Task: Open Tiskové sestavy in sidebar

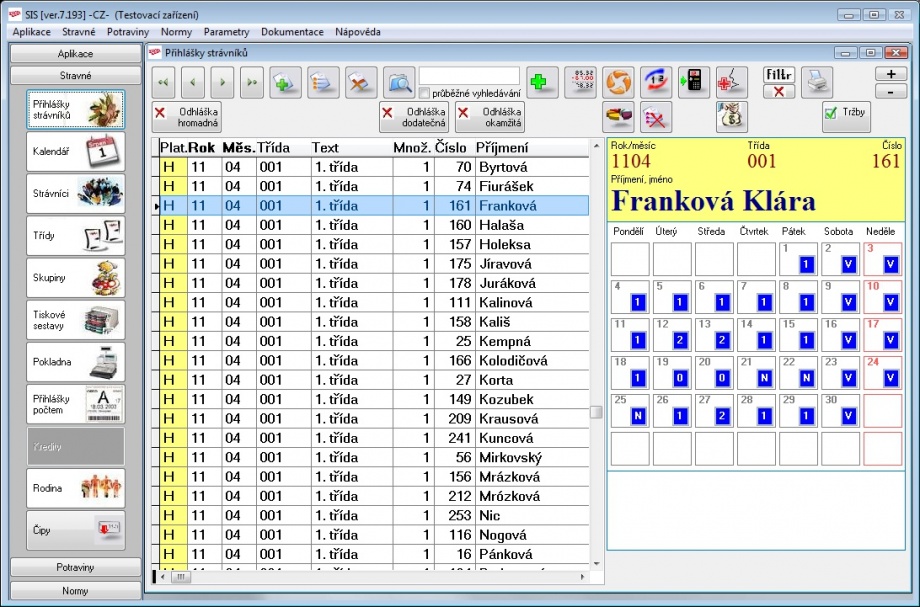Action: click(x=76, y=320)
